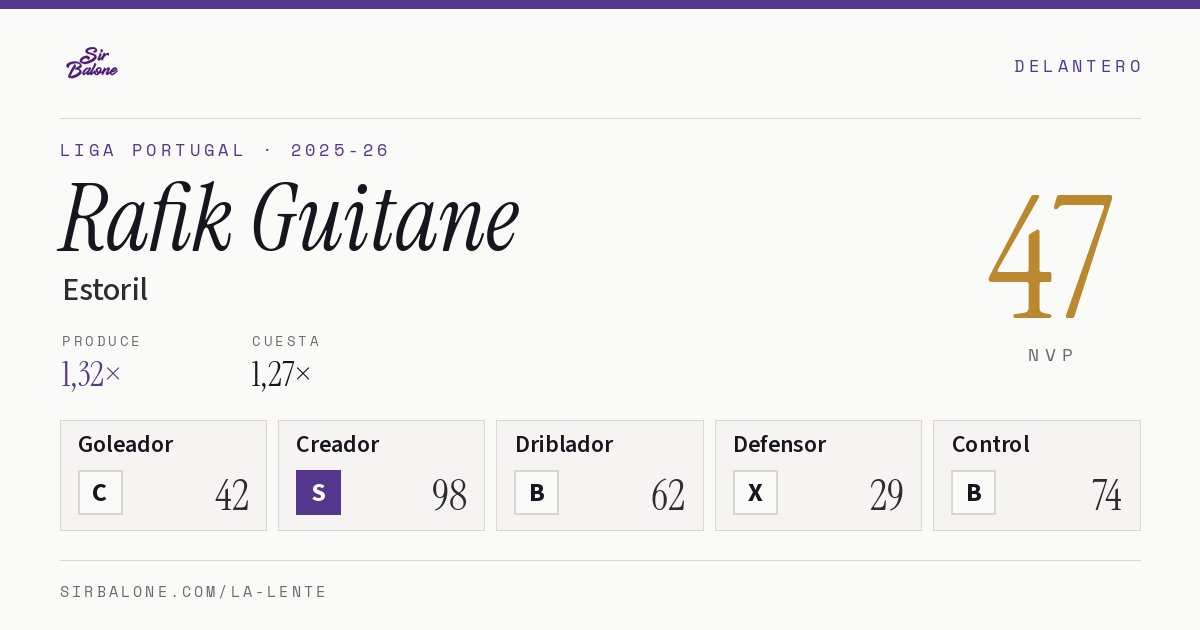Select the Produce value 1,32×
This screenshot has height=630, width=1200.
click(91, 374)
